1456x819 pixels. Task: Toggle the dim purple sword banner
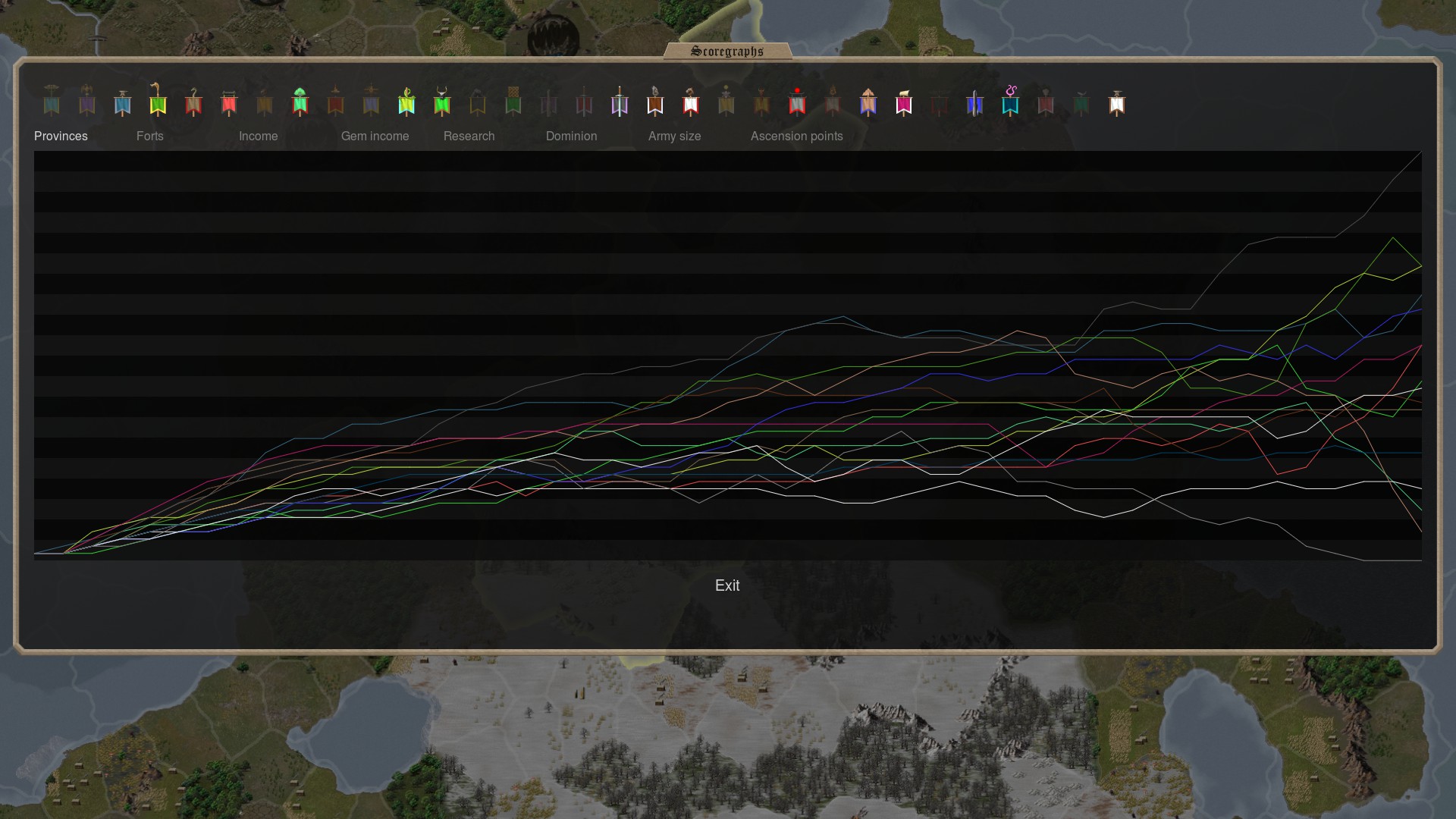pos(548,102)
